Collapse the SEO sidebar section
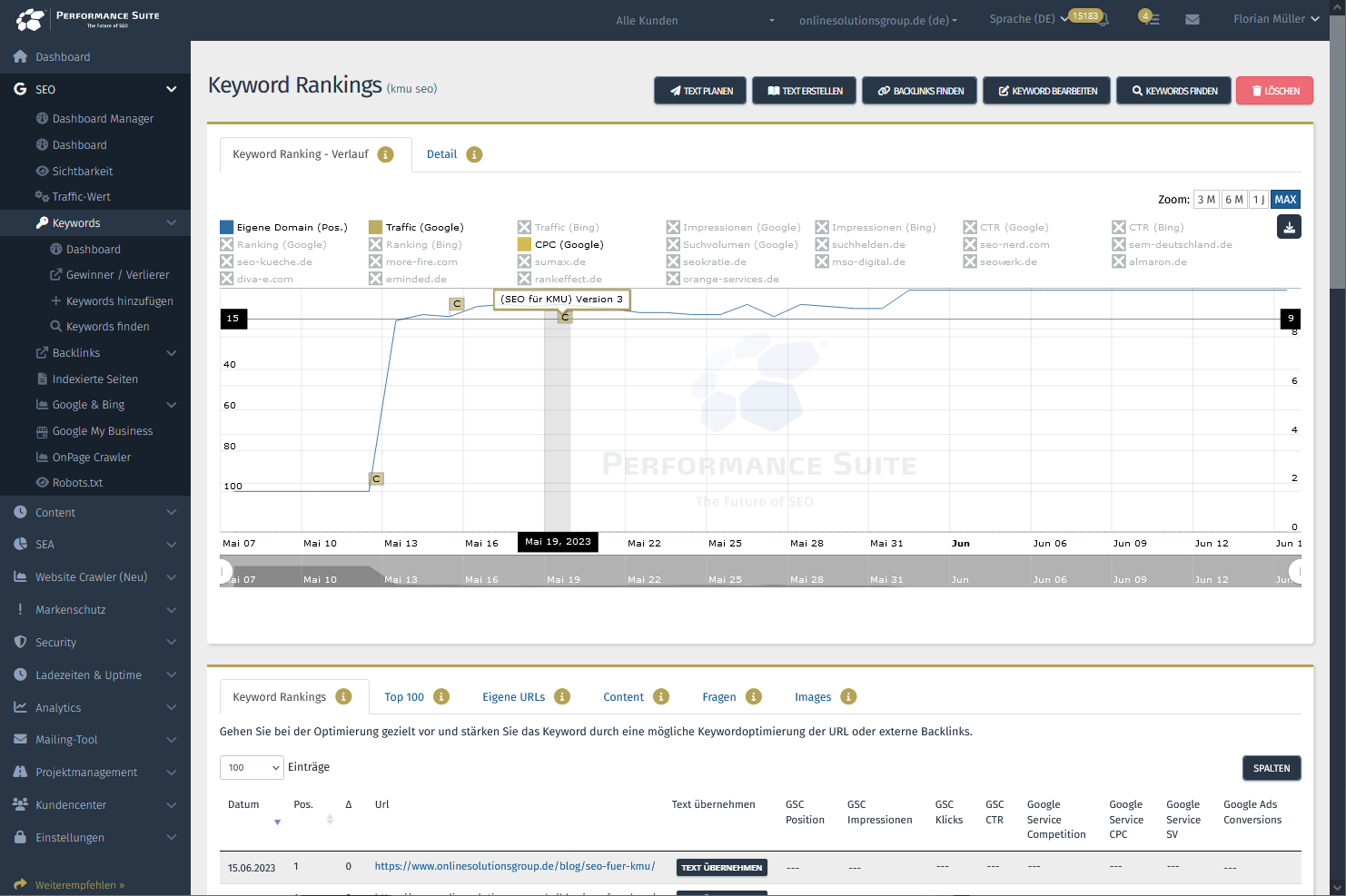 171,89
